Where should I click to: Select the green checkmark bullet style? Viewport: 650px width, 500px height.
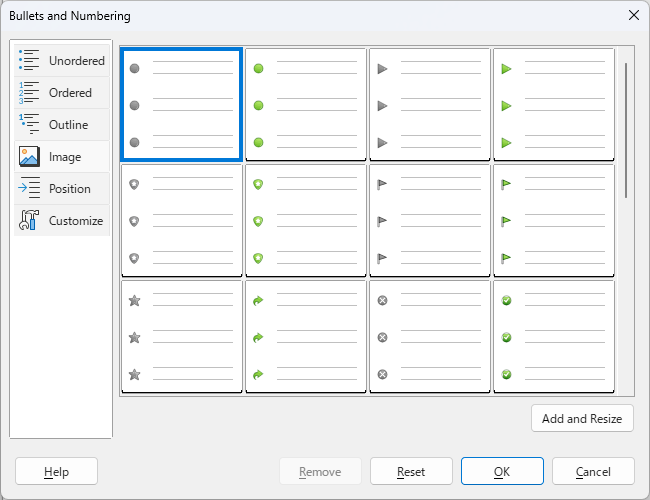click(x=553, y=336)
